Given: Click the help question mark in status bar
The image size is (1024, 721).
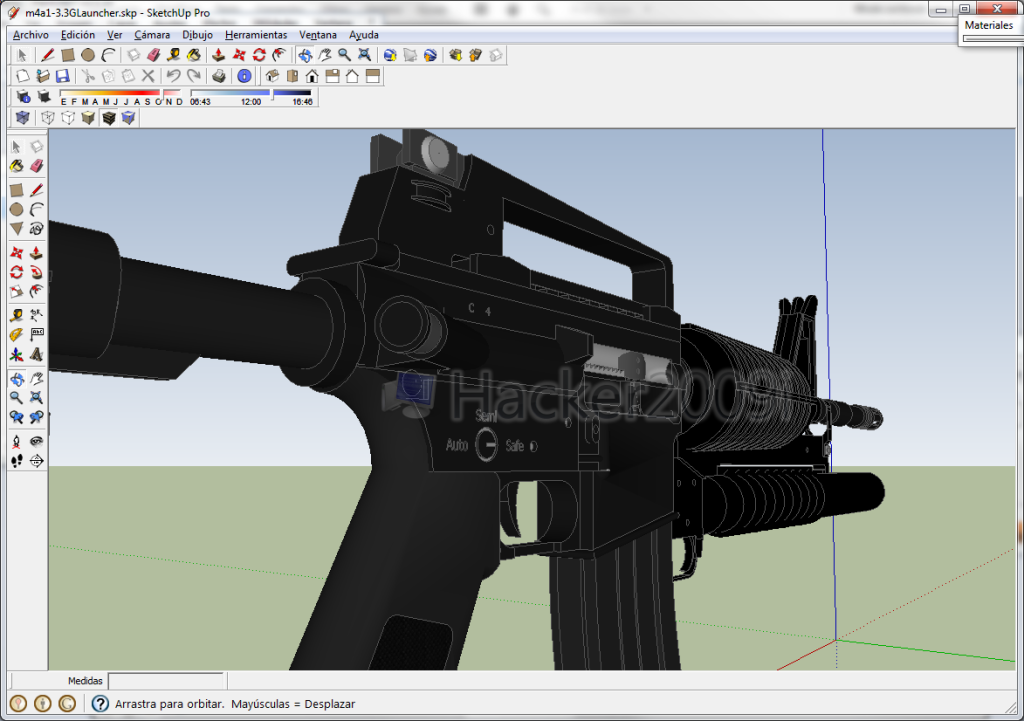Looking at the screenshot, I should tap(99, 703).
